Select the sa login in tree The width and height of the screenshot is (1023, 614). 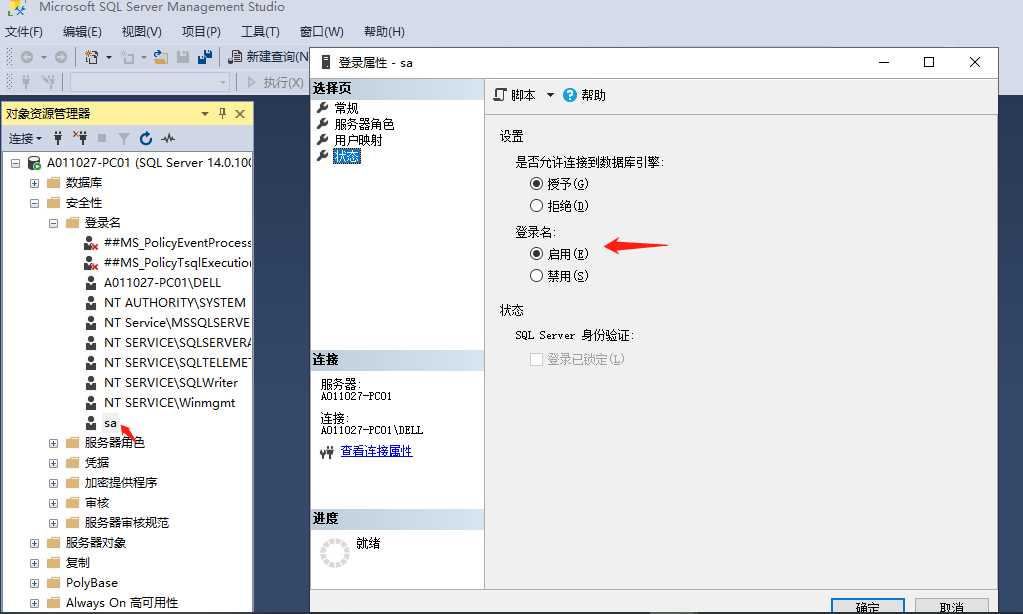[x=110, y=423]
